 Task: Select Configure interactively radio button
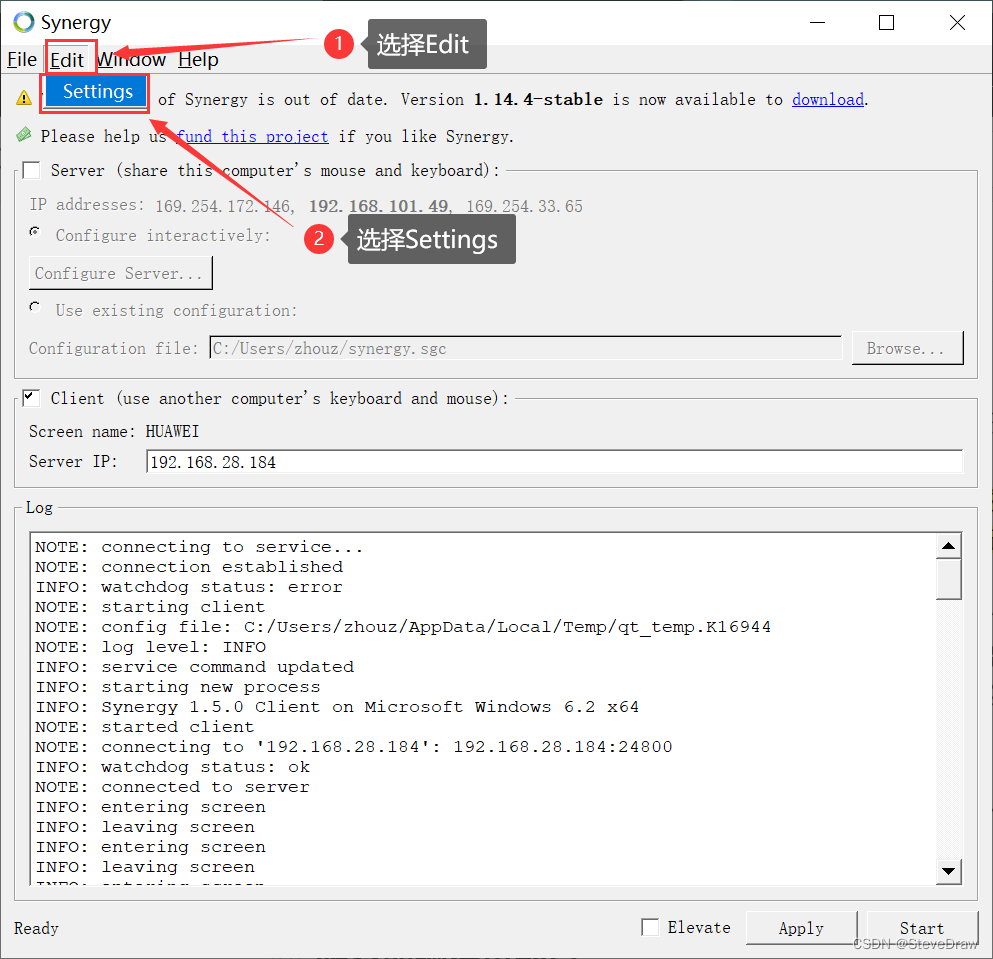click(x=35, y=232)
